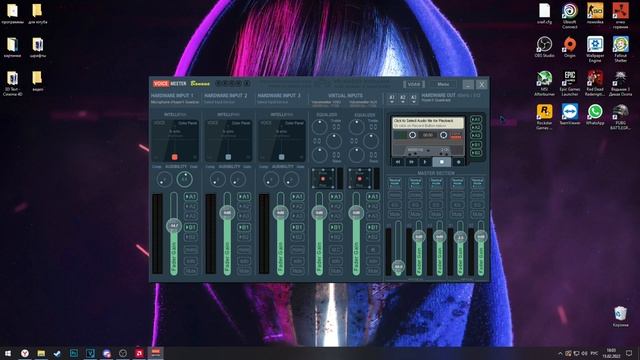Open the A2 hardware out device selector

click(403, 98)
